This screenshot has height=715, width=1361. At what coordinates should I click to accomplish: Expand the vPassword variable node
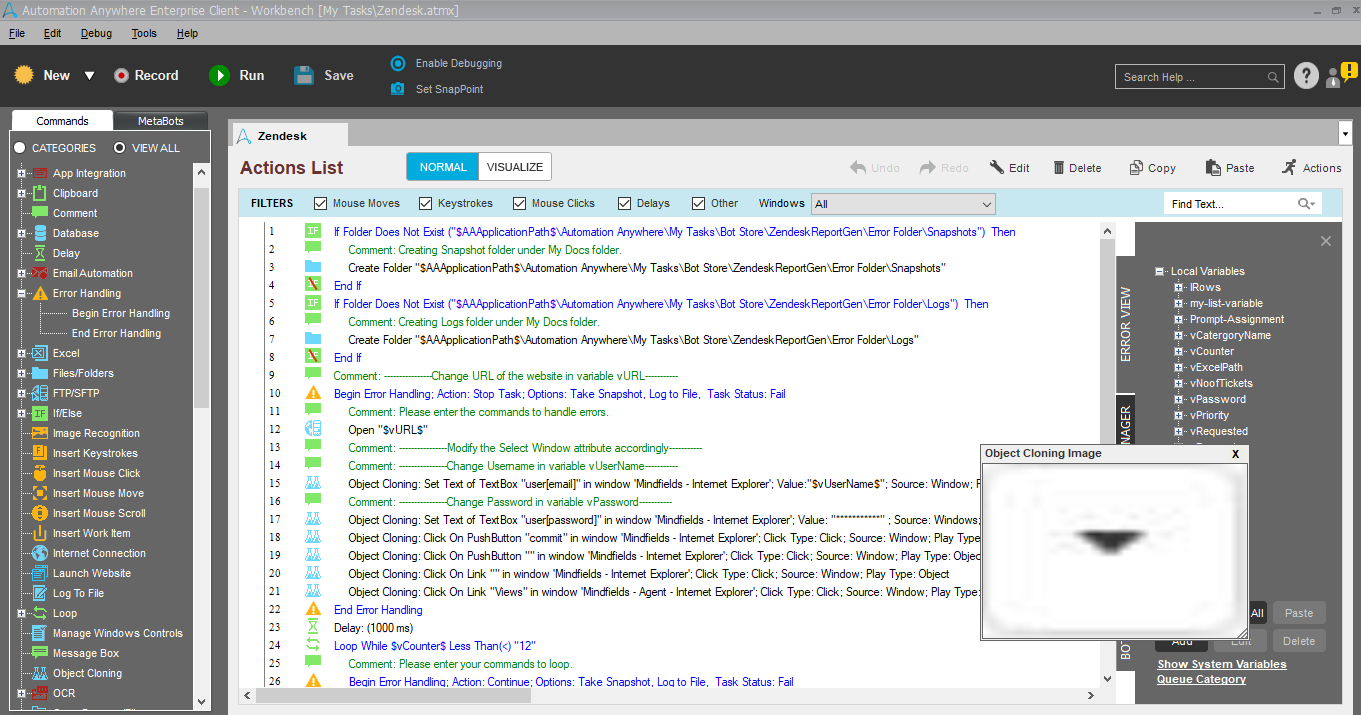coord(1179,399)
